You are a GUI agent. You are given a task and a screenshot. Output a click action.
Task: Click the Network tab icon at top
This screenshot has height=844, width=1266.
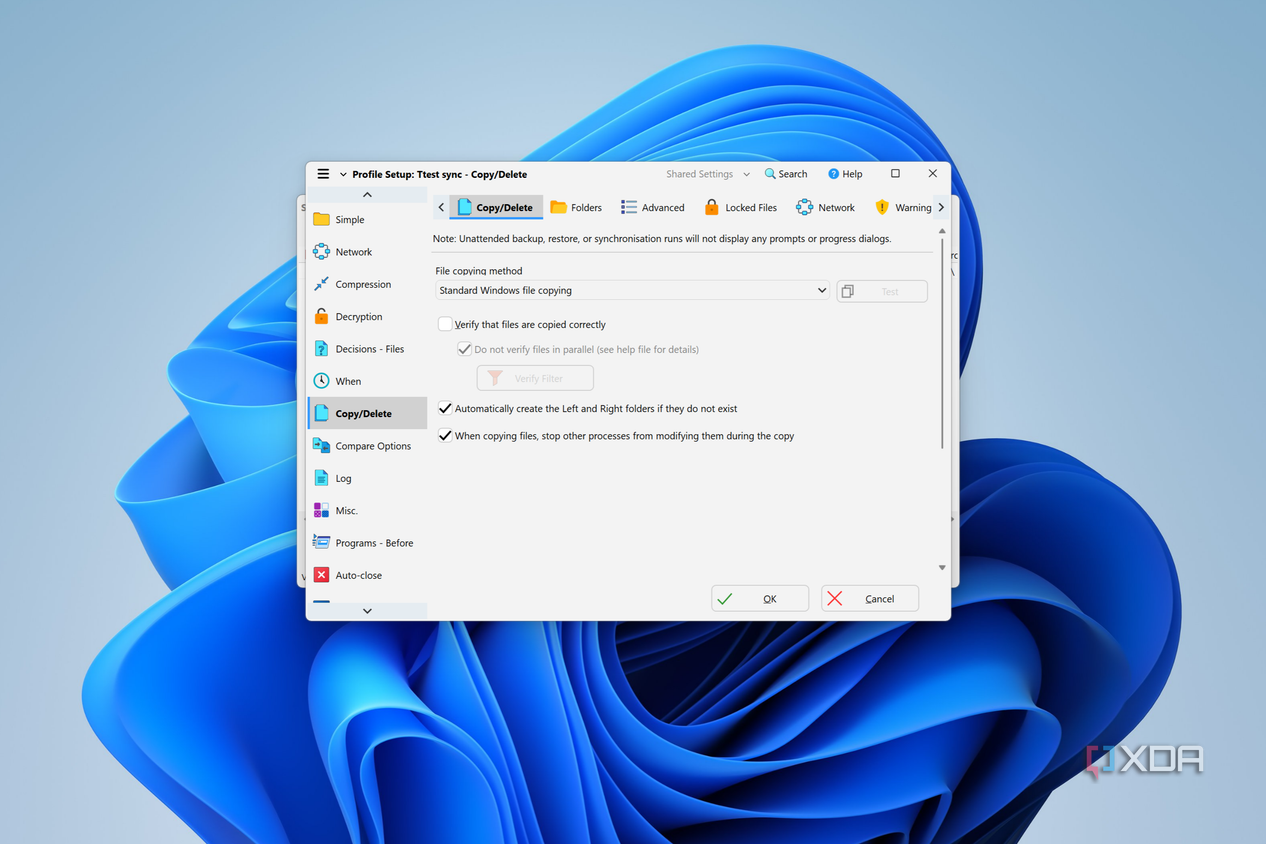[x=804, y=207]
